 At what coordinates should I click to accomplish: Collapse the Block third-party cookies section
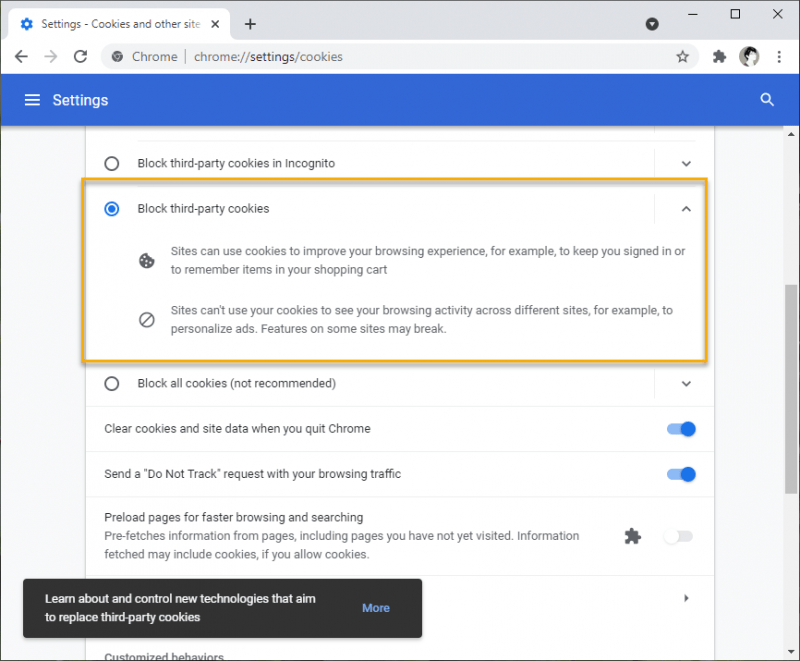[x=686, y=209]
